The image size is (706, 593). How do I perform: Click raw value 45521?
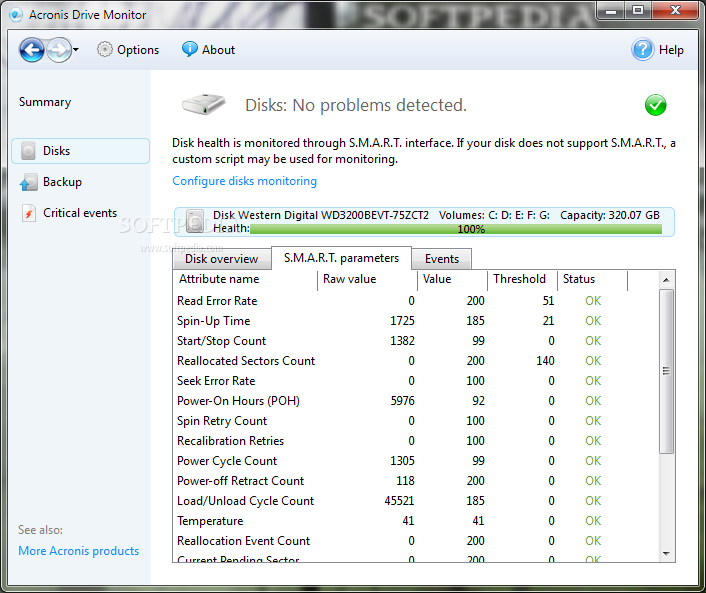(399, 501)
